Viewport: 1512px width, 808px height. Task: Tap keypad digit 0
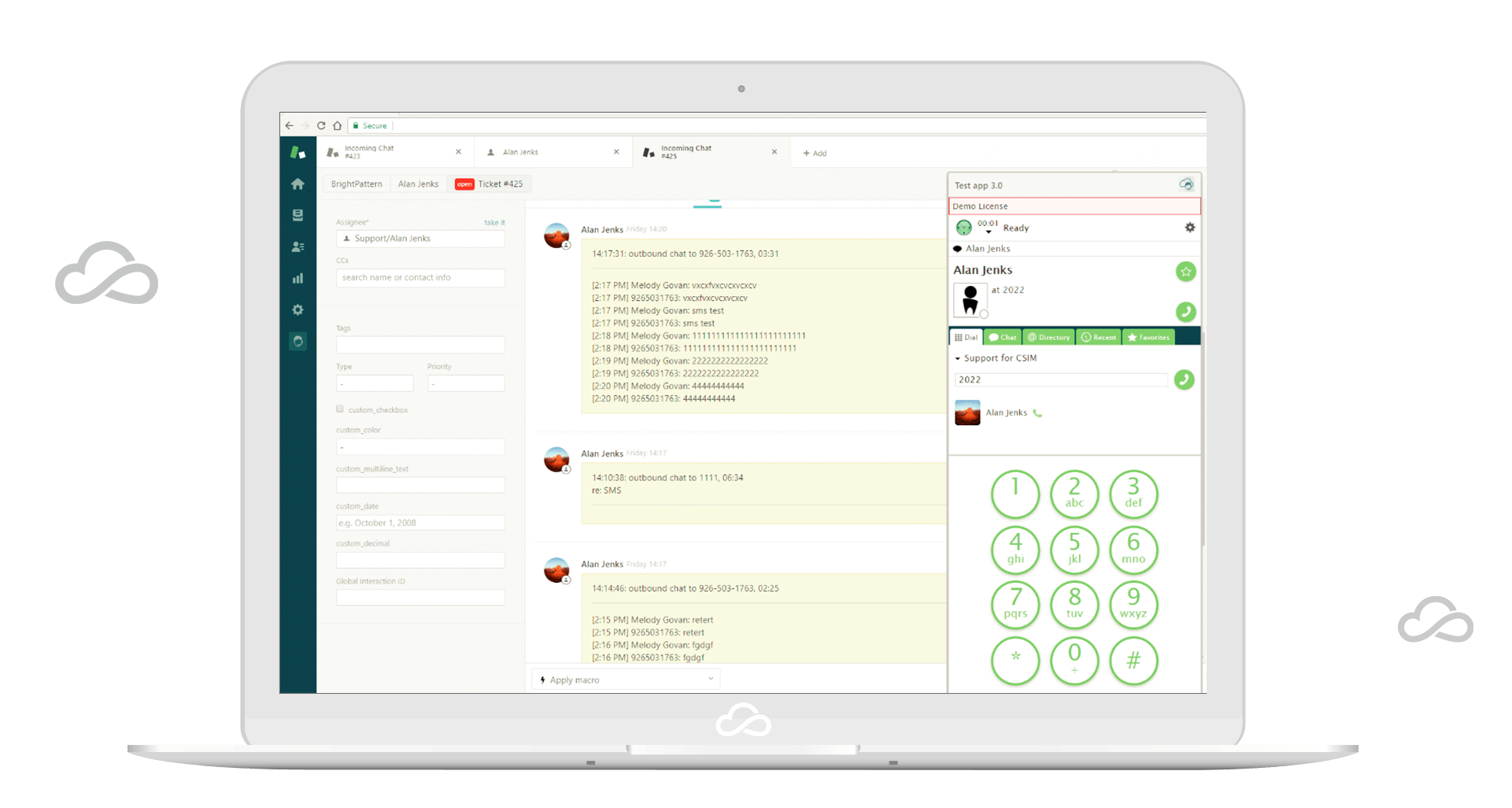coord(1074,660)
